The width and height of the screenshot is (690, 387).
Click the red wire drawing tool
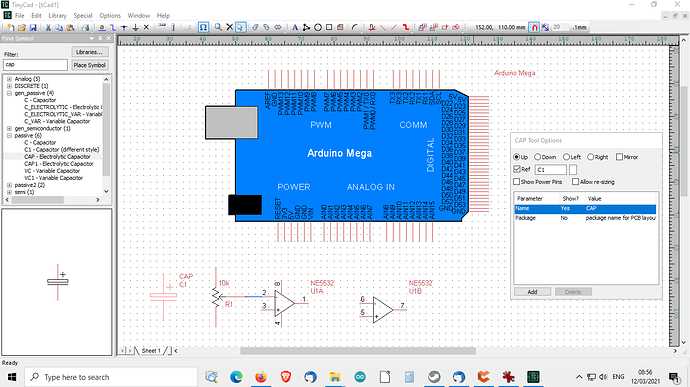pyautogui.click(x=406, y=27)
